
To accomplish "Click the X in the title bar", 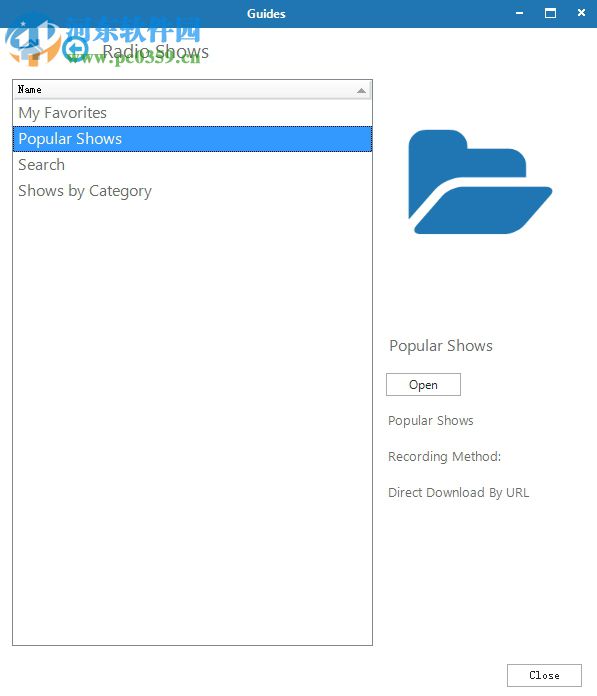I will 581,13.
